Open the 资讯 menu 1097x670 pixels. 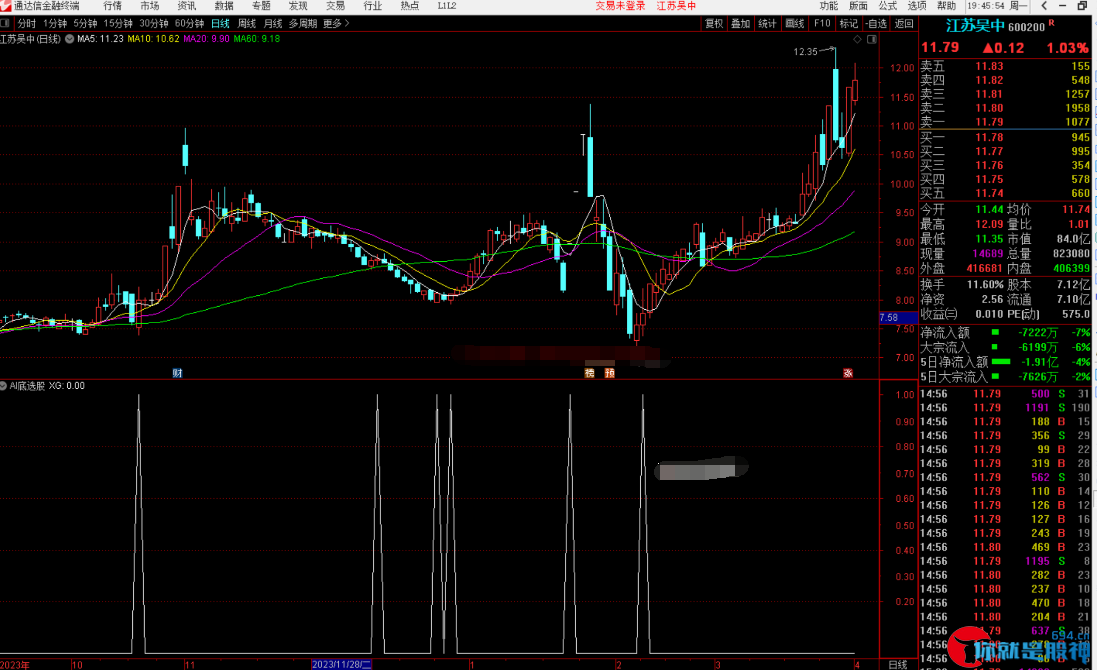(187, 6)
